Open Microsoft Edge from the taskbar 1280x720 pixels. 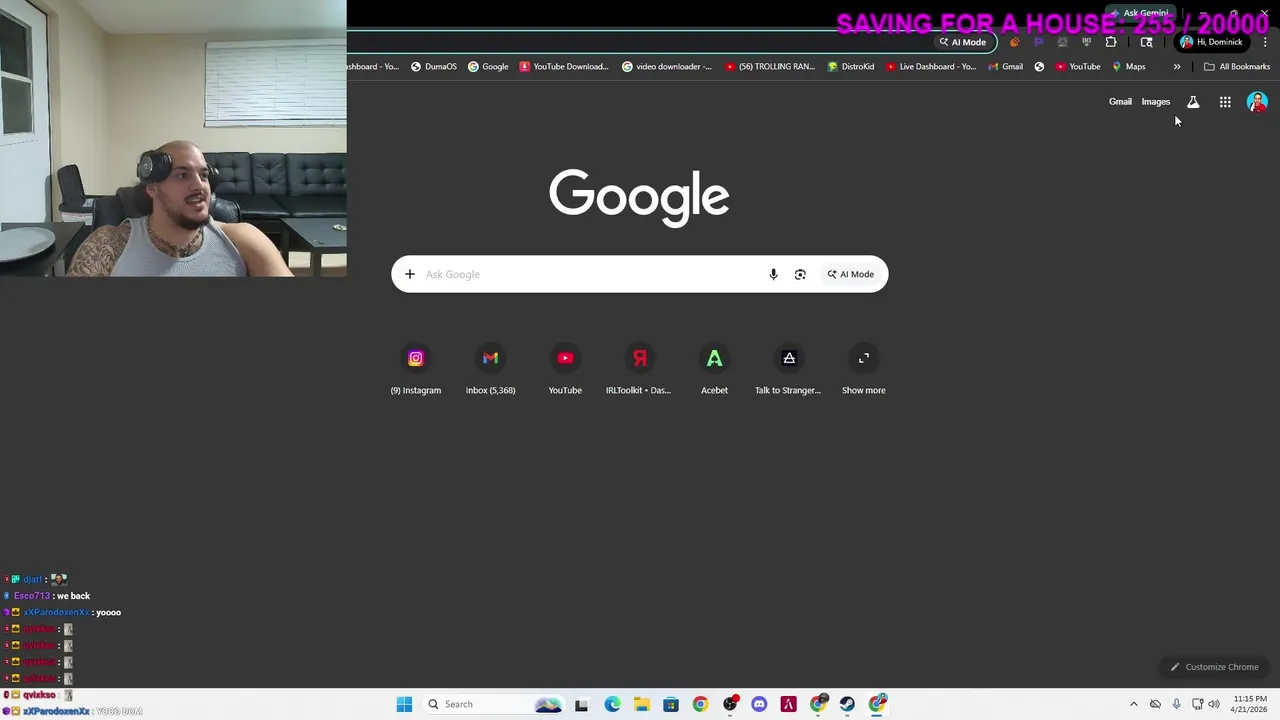pos(612,704)
